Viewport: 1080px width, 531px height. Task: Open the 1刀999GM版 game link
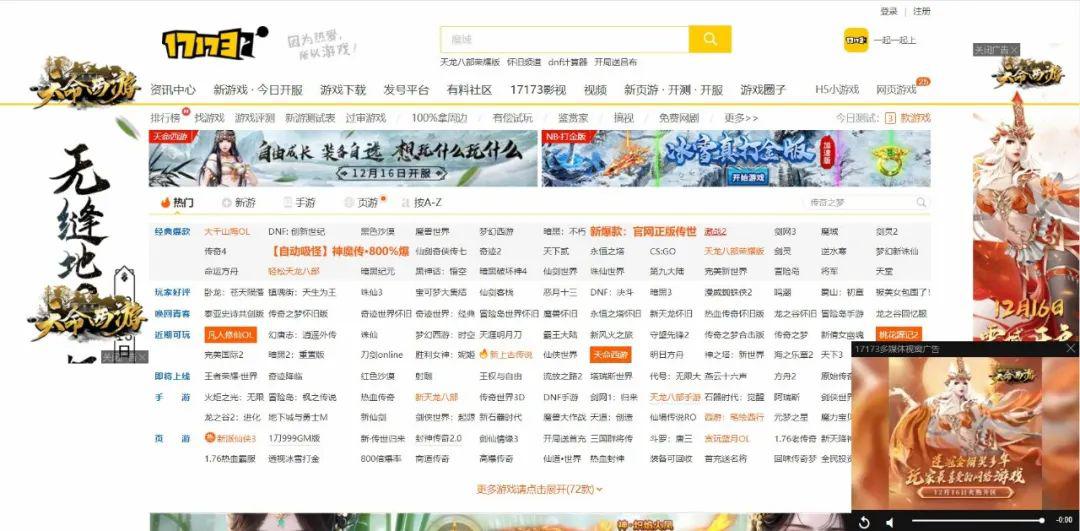coord(294,438)
